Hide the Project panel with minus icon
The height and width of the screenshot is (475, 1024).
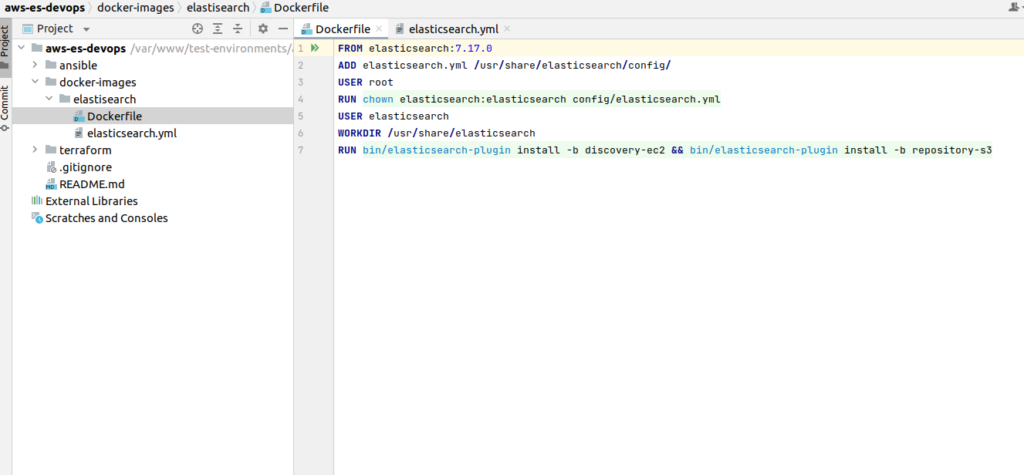(x=283, y=29)
